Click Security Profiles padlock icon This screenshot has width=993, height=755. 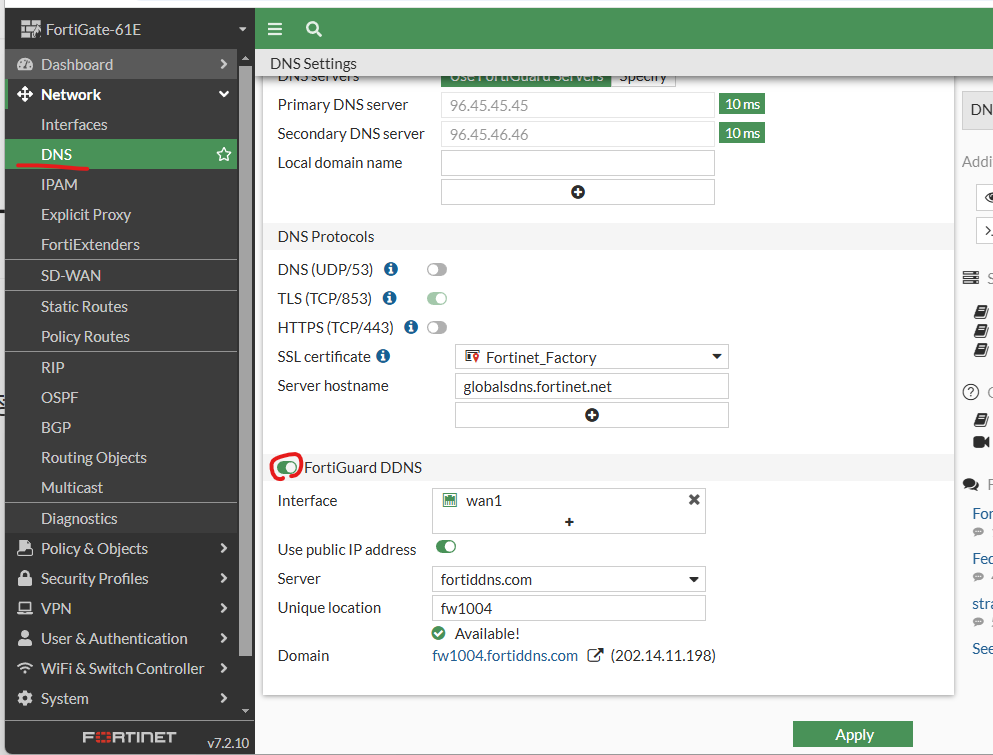(25, 578)
